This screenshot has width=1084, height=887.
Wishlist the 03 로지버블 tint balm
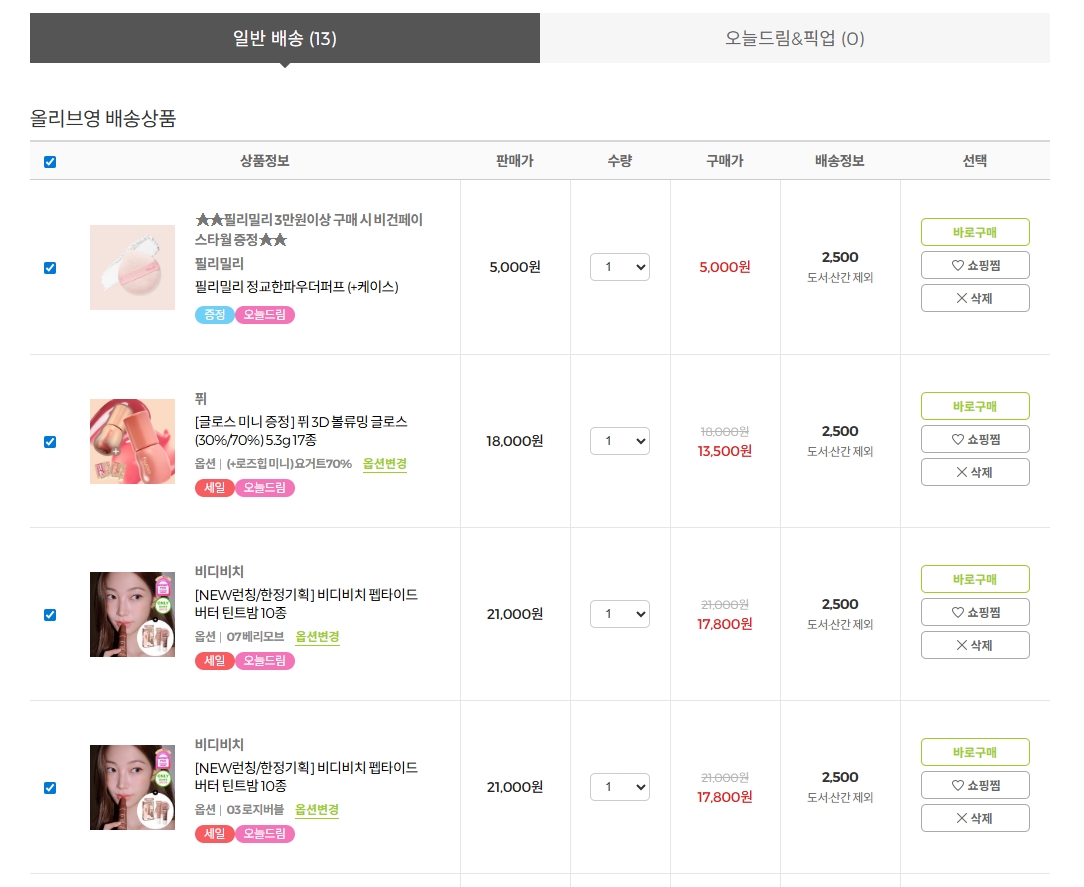[x=975, y=785]
